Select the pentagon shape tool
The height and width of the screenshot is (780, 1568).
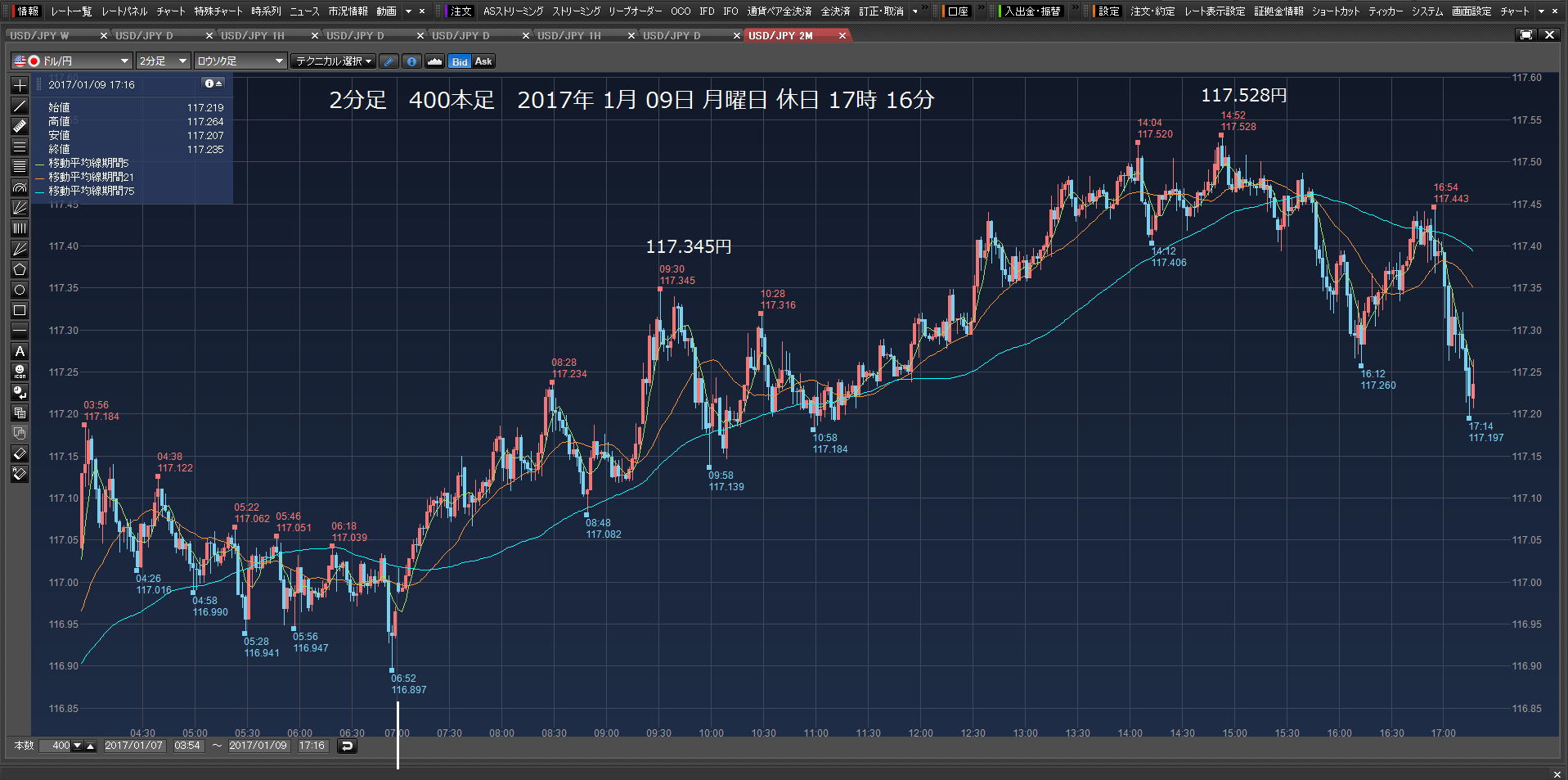click(x=20, y=269)
